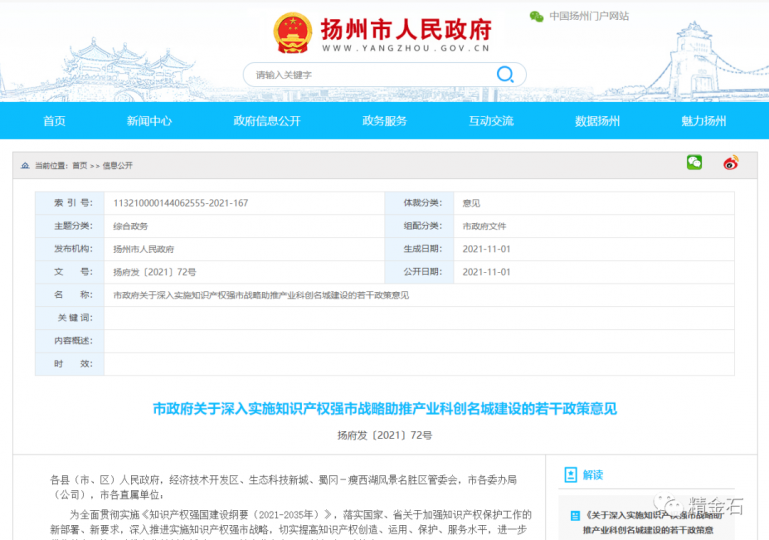Click the 体裁分类 label cell
This screenshot has height=540, width=769.
[419, 203]
